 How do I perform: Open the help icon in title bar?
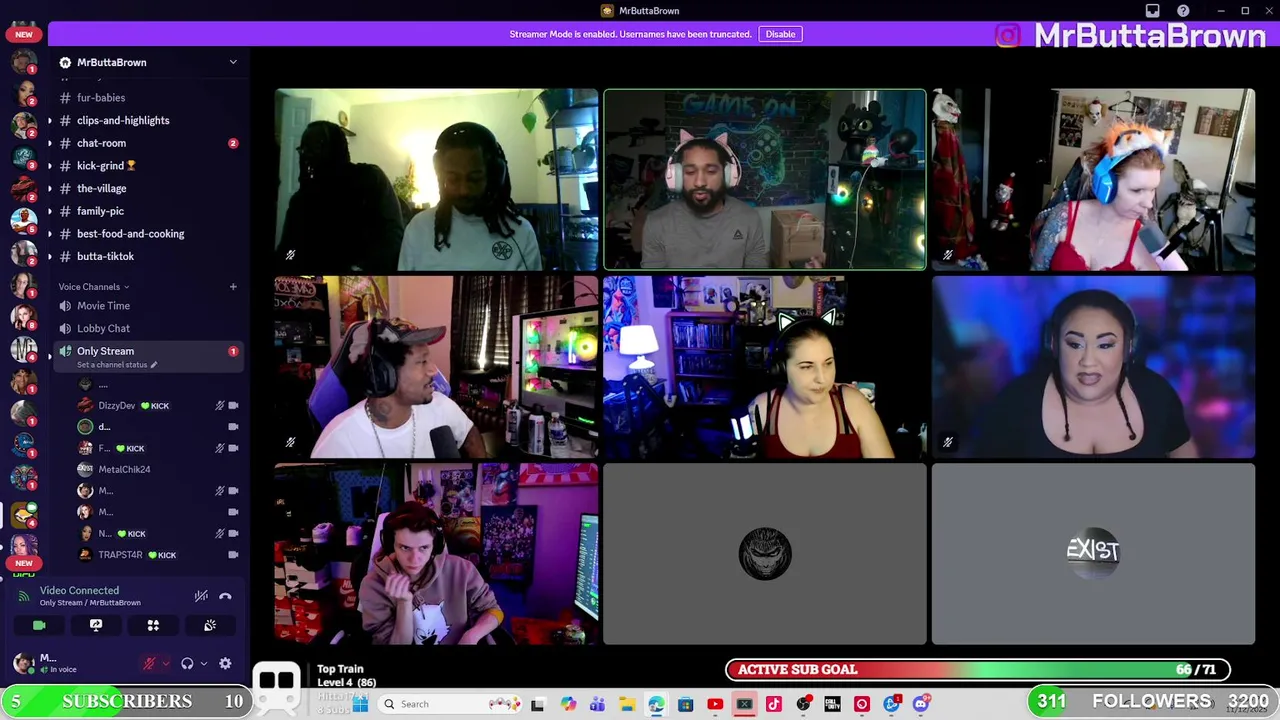(1183, 11)
